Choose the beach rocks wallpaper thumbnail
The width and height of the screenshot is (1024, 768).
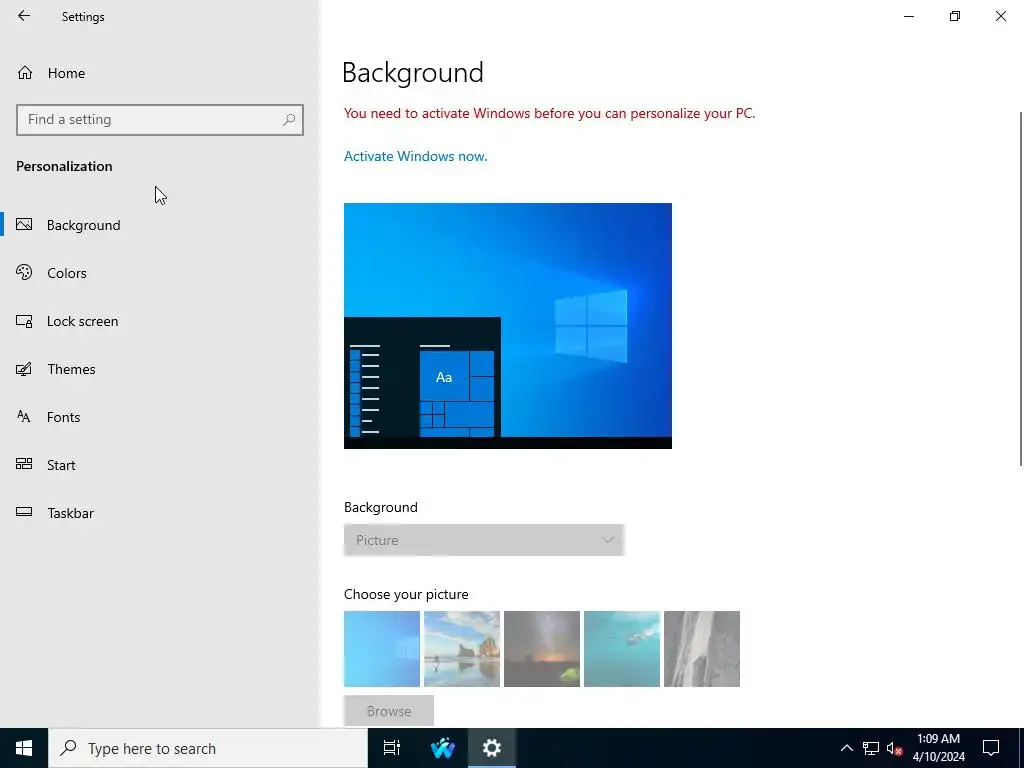(462, 648)
